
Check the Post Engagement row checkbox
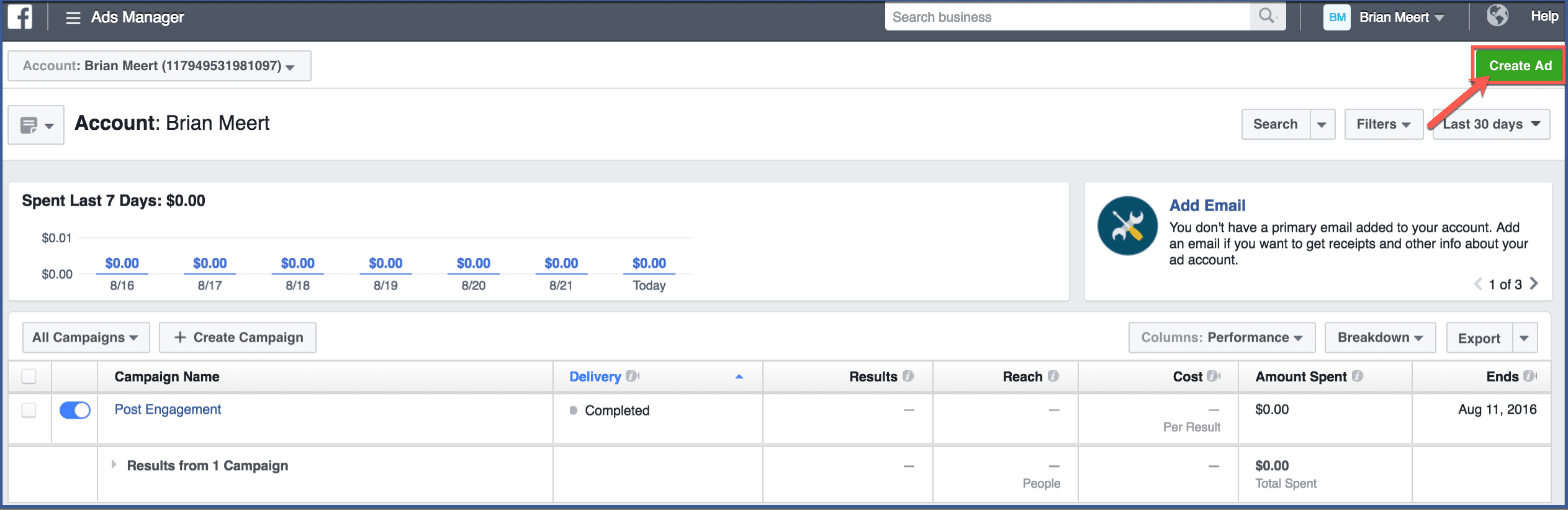(x=29, y=410)
